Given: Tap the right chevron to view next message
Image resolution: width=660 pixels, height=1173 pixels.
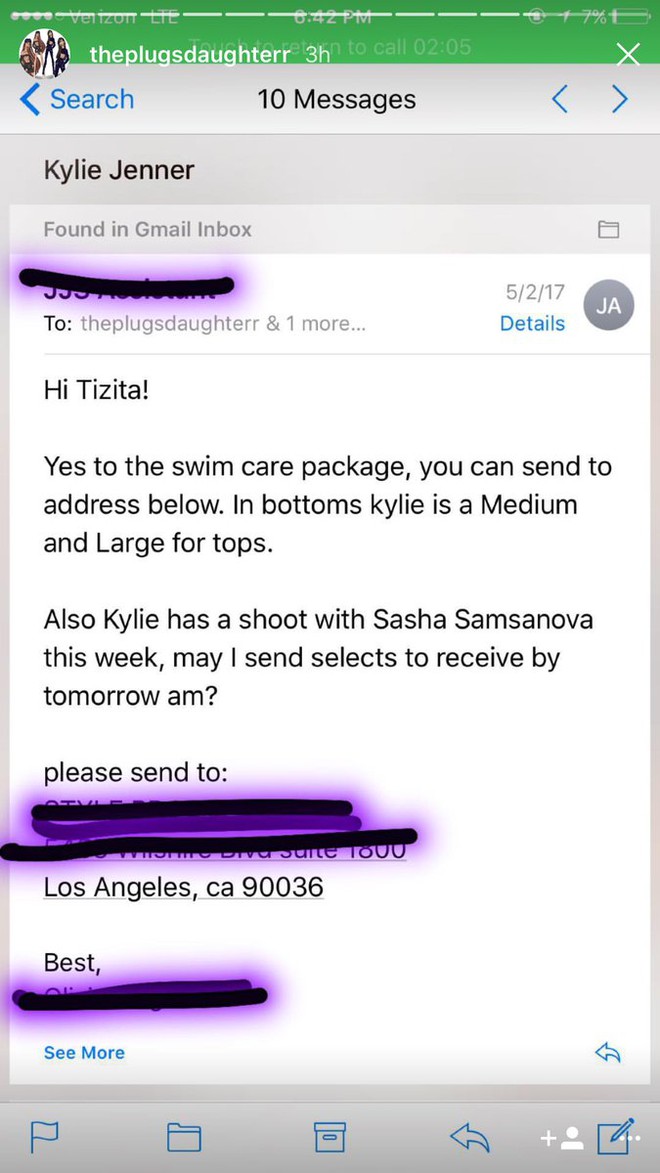Looking at the screenshot, I should 619,99.
